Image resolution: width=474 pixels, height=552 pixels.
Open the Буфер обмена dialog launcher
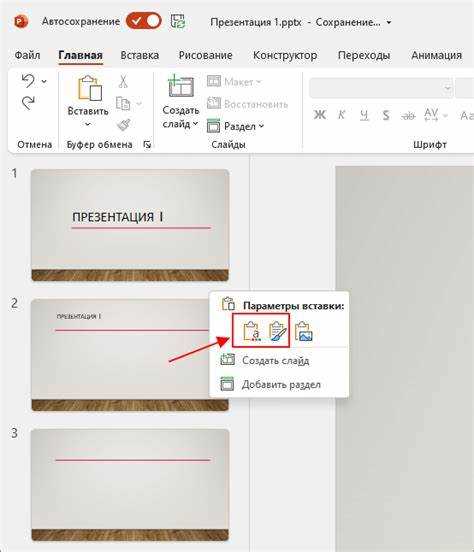(x=147, y=145)
